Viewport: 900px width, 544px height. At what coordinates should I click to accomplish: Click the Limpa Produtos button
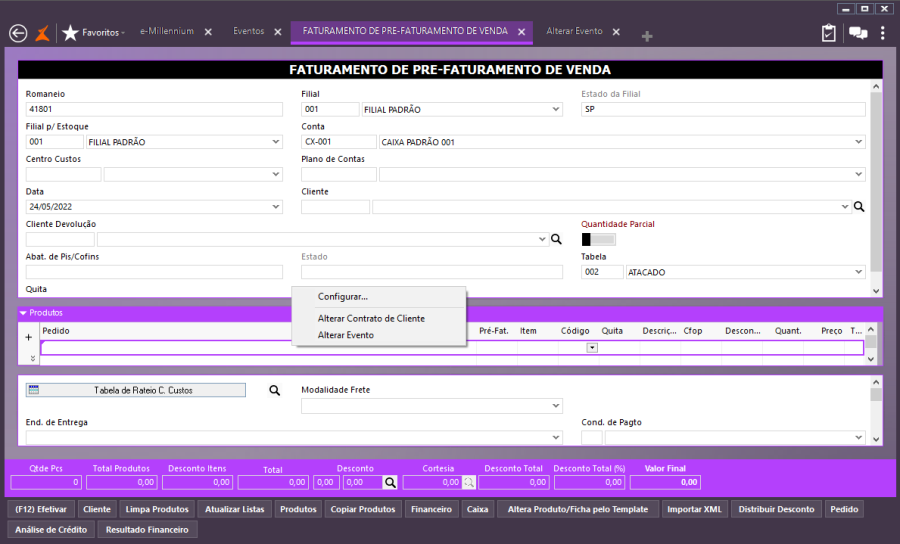pyautogui.click(x=157, y=509)
